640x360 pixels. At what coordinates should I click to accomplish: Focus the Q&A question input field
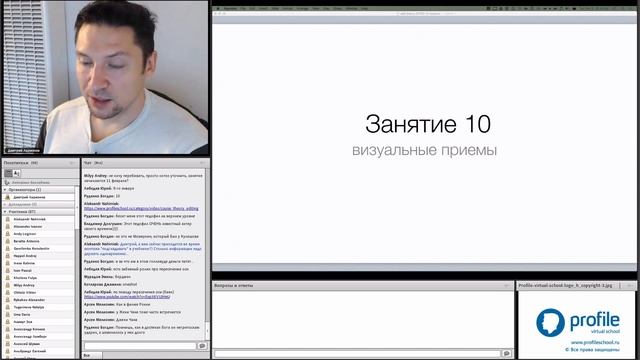point(357,353)
